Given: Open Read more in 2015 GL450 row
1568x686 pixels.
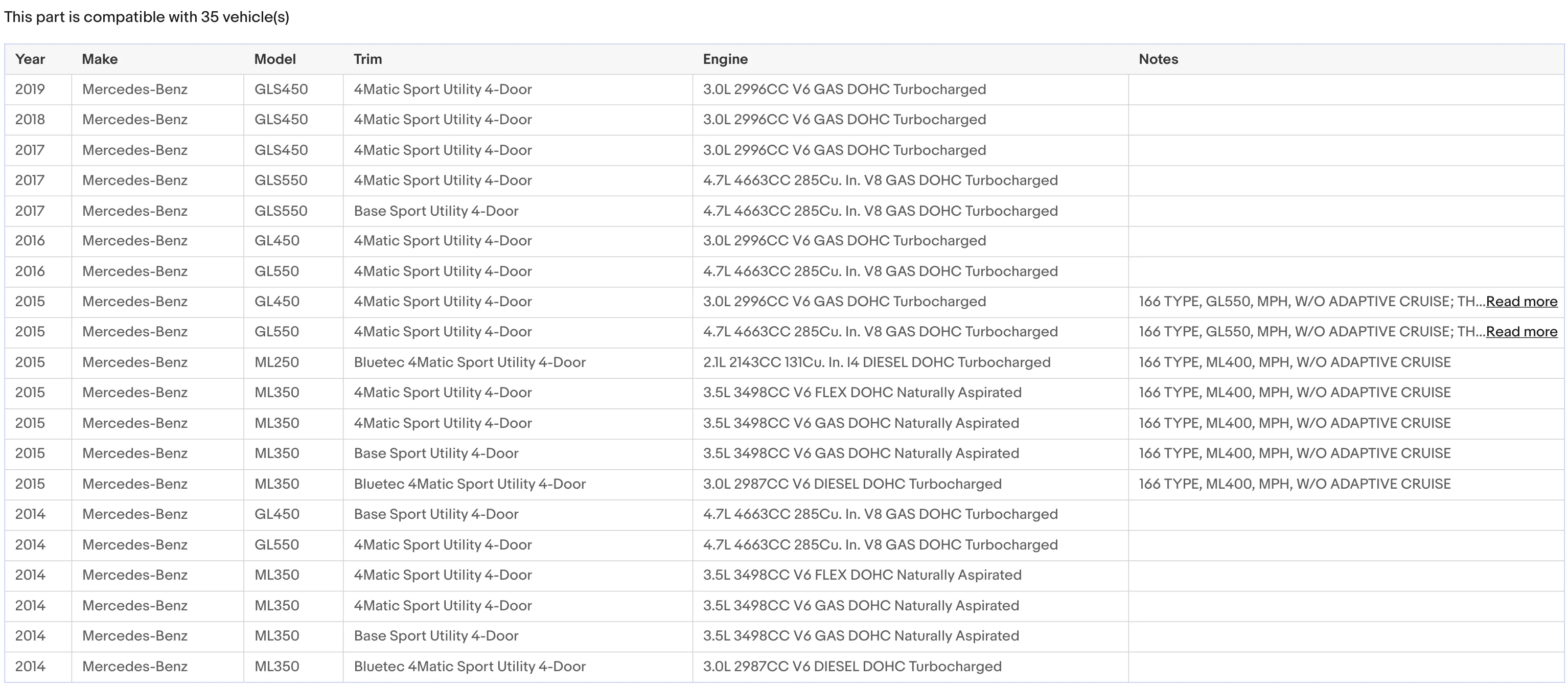Looking at the screenshot, I should pyautogui.click(x=1521, y=301).
